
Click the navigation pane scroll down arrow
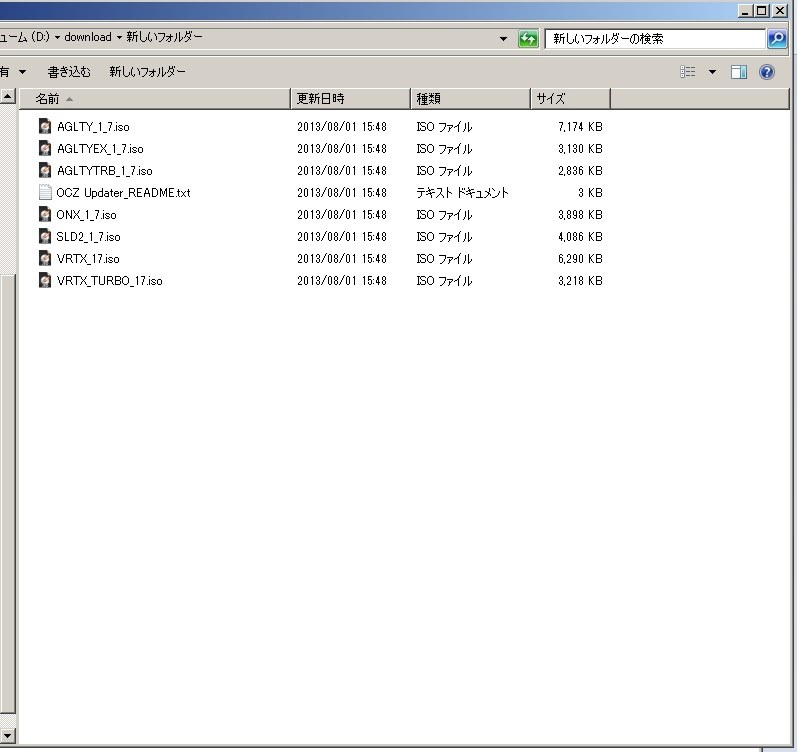pos(8,735)
